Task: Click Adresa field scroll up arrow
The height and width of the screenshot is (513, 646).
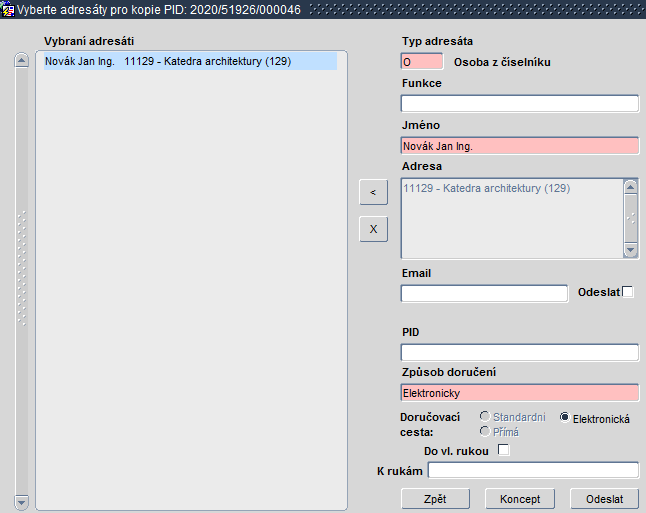Action: pos(631,187)
